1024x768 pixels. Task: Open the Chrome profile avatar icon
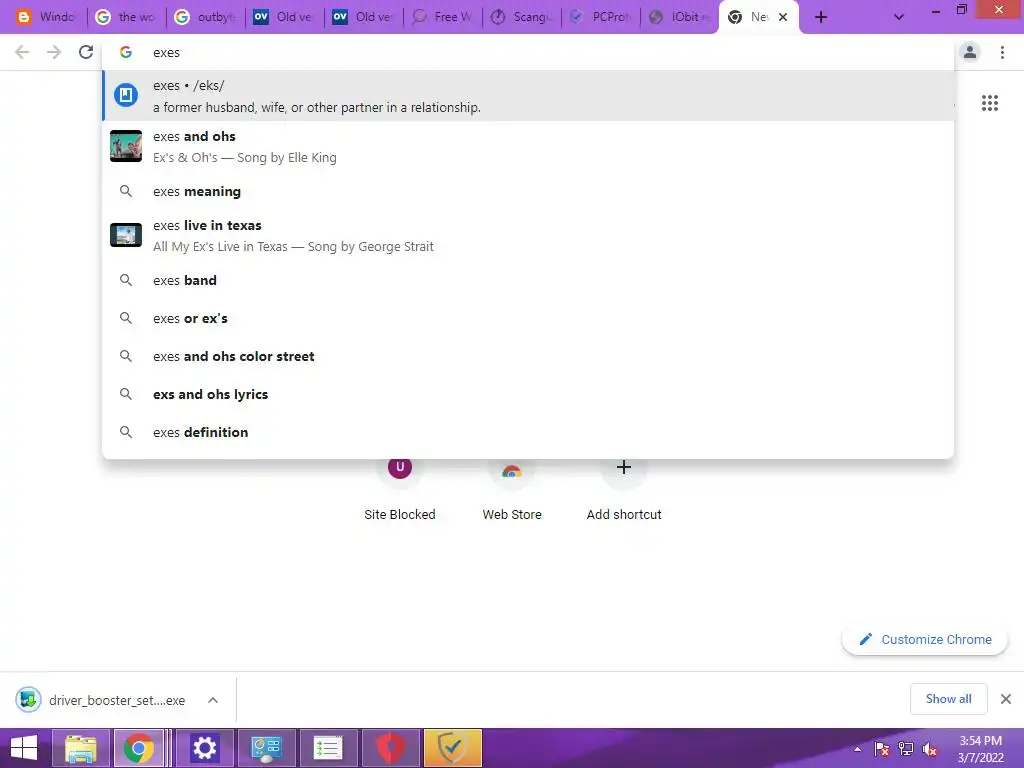point(970,52)
